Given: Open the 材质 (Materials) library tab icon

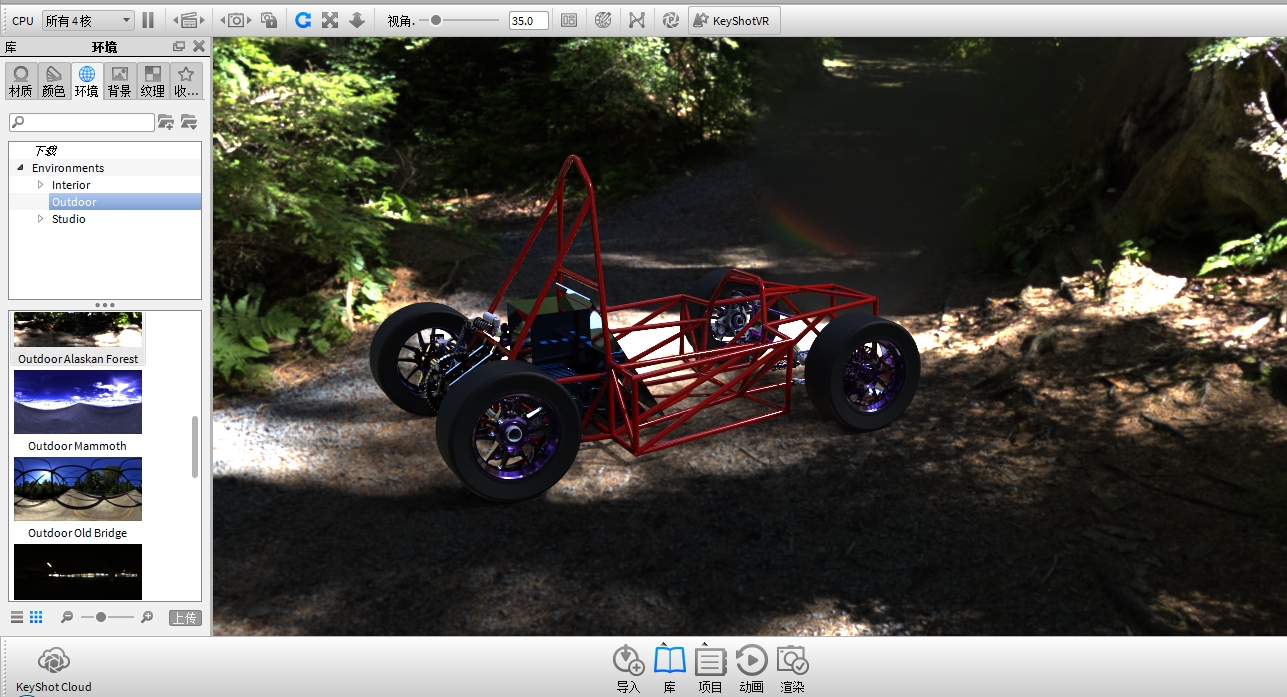Looking at the screenshot, I should pyautogui.click(x=20, y=80).
